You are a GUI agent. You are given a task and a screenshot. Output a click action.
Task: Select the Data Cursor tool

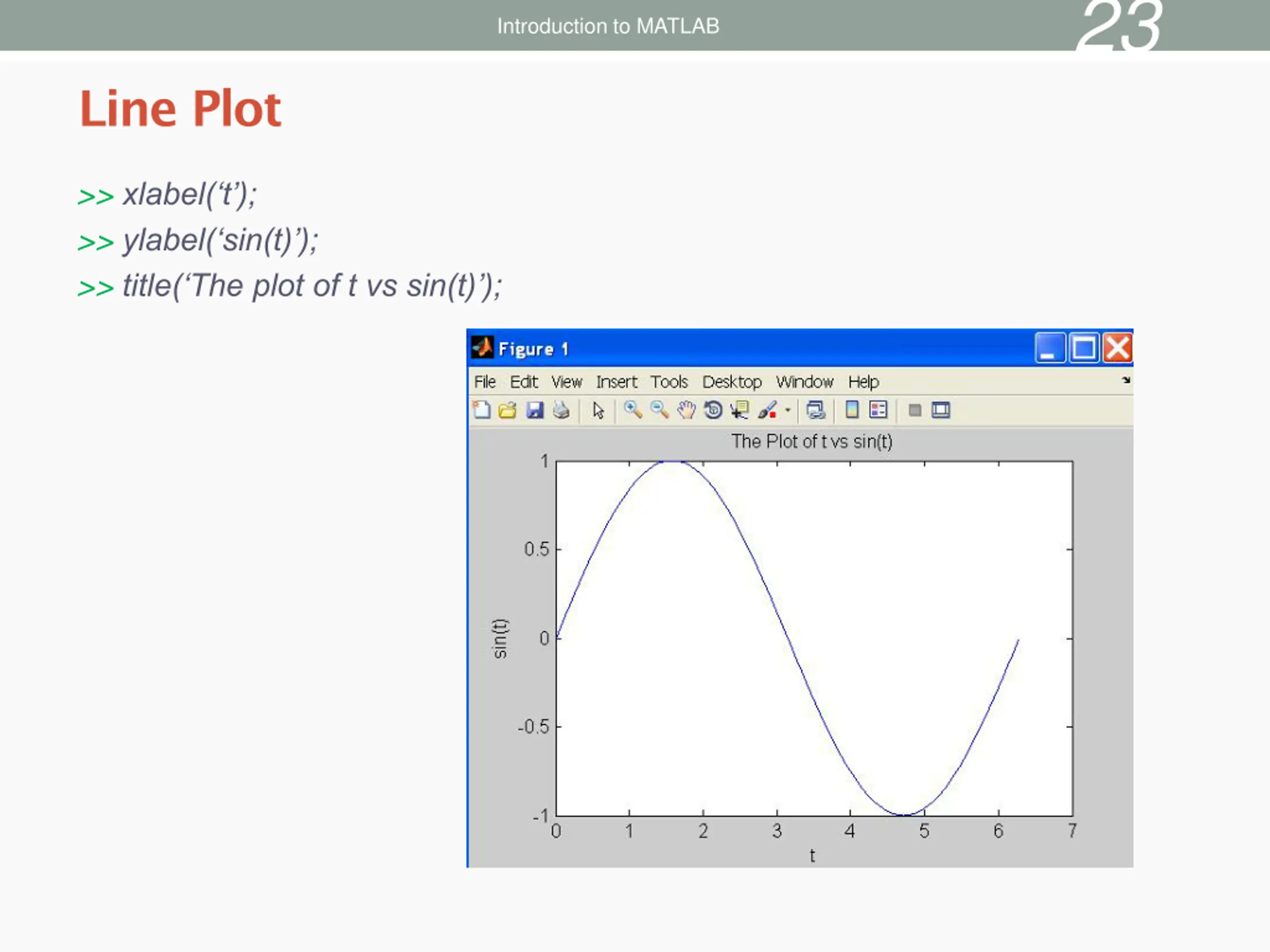(x=740, y=410)
